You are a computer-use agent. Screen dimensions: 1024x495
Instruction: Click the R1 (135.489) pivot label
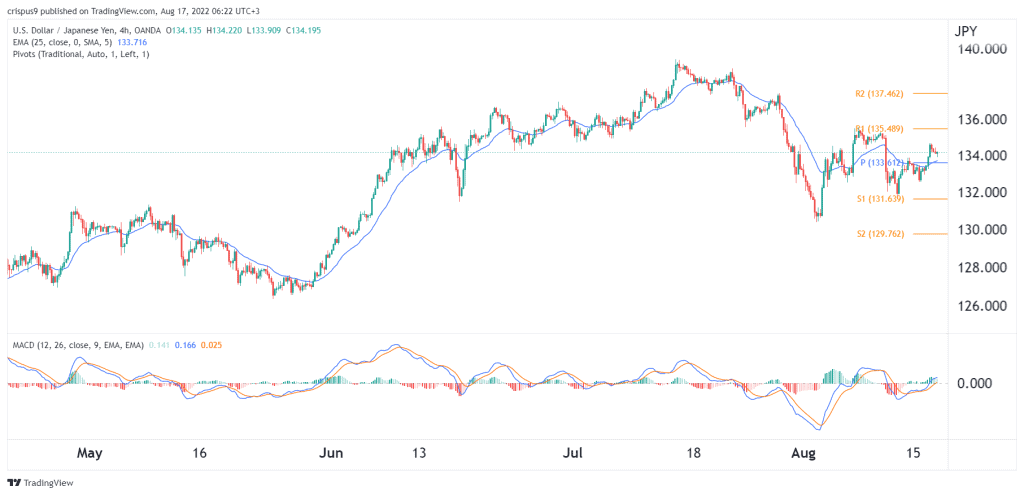tap(879, 129)
